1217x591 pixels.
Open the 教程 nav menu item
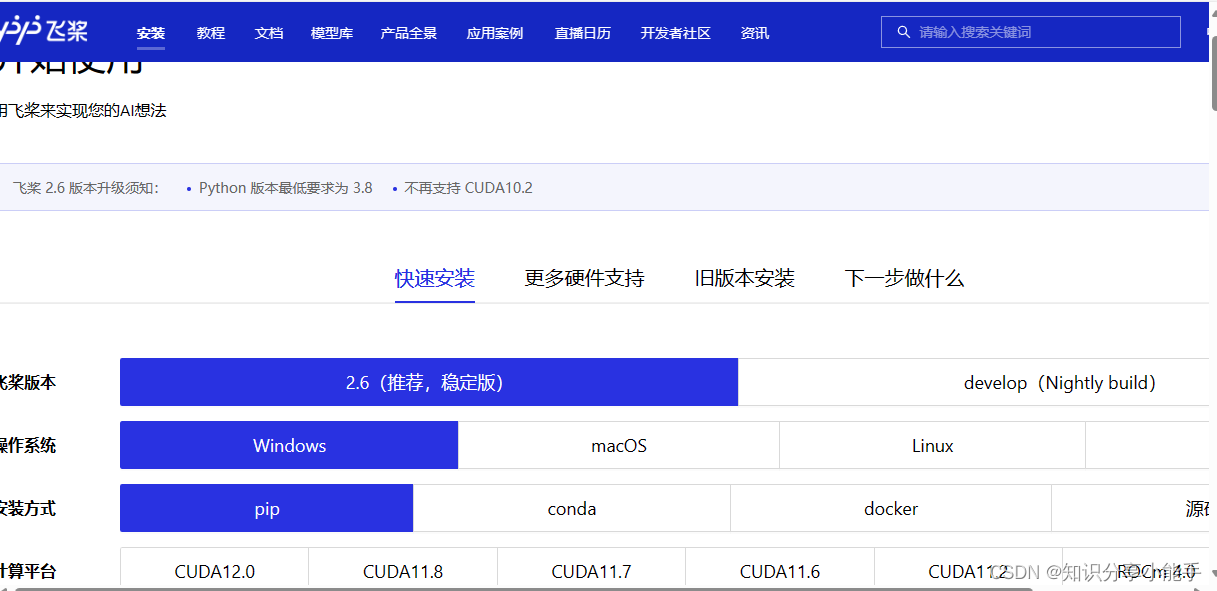tap(211, 33)
